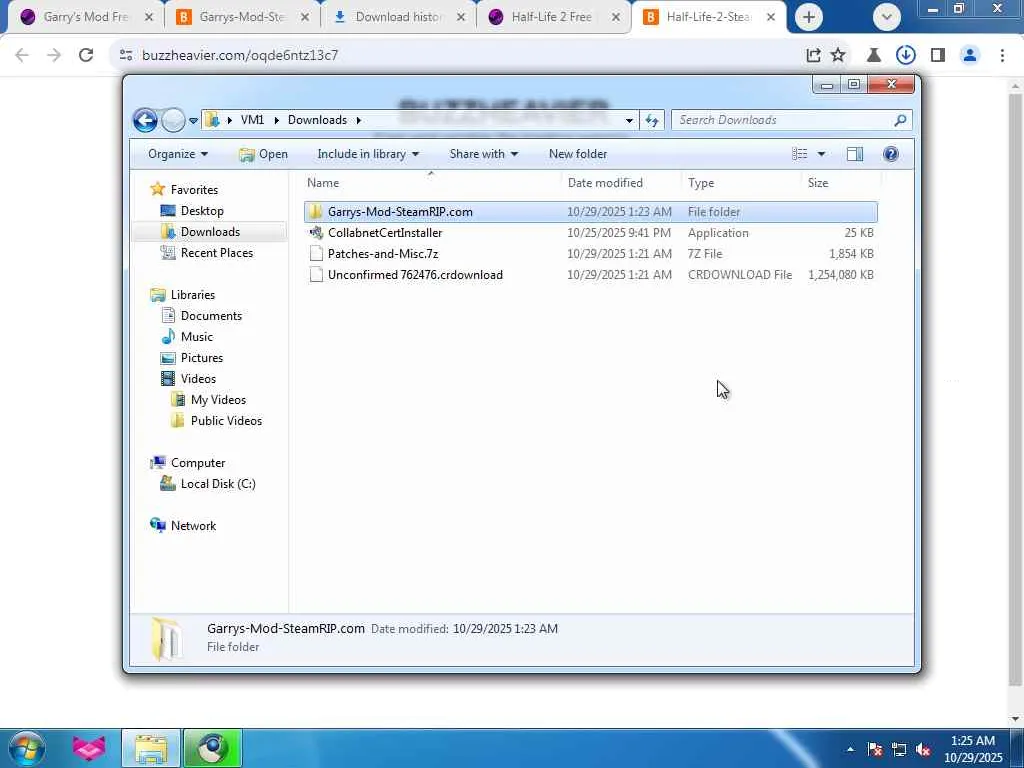Click the Garrys-Mod-SteamRIP.com folder icon in list

[x=316, y=212]
